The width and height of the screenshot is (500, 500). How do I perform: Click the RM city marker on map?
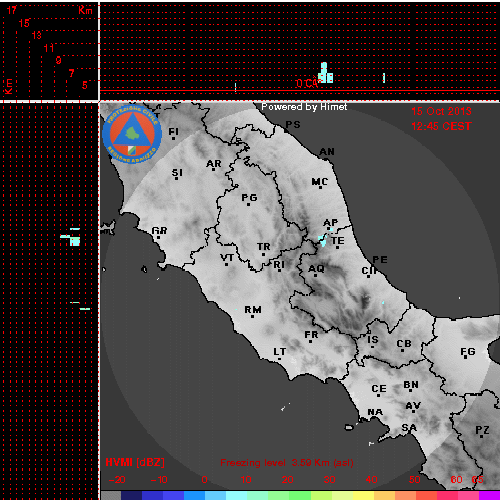click(x=252, y=316)
